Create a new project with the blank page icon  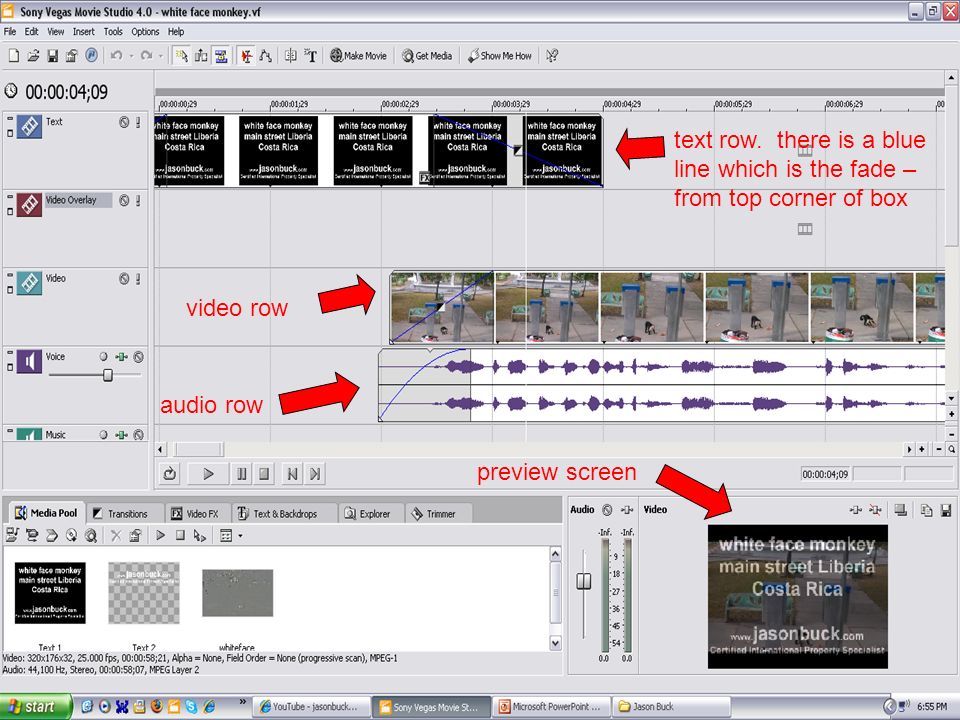coord(13,56)
